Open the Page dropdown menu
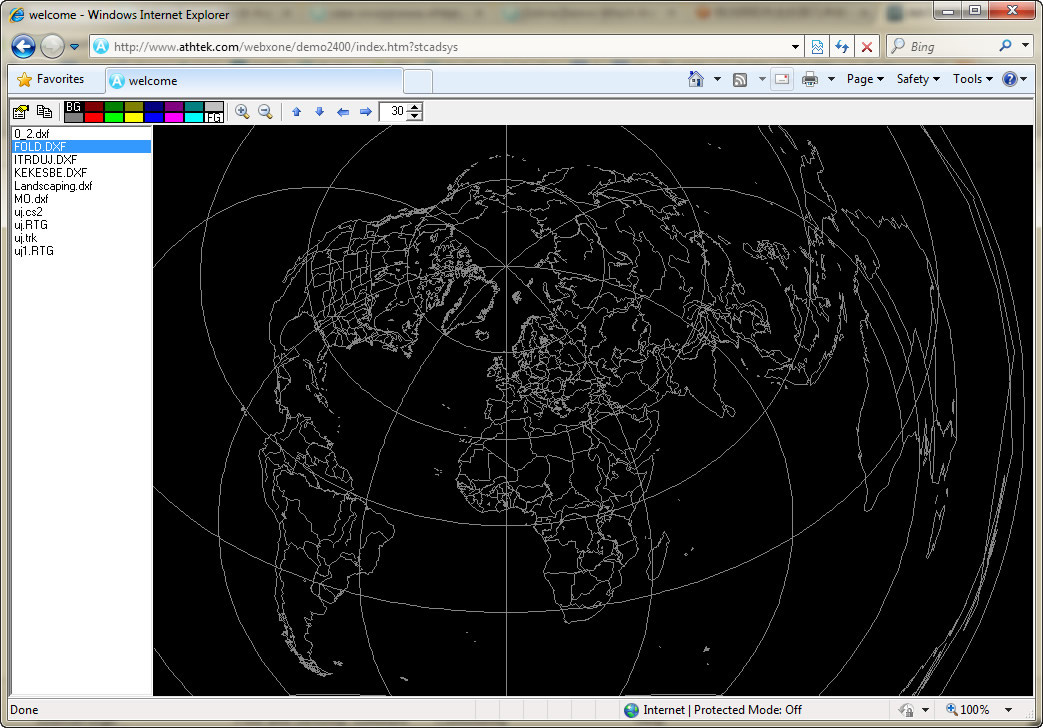The image size is (1043, 728). (x=865, y=79)
